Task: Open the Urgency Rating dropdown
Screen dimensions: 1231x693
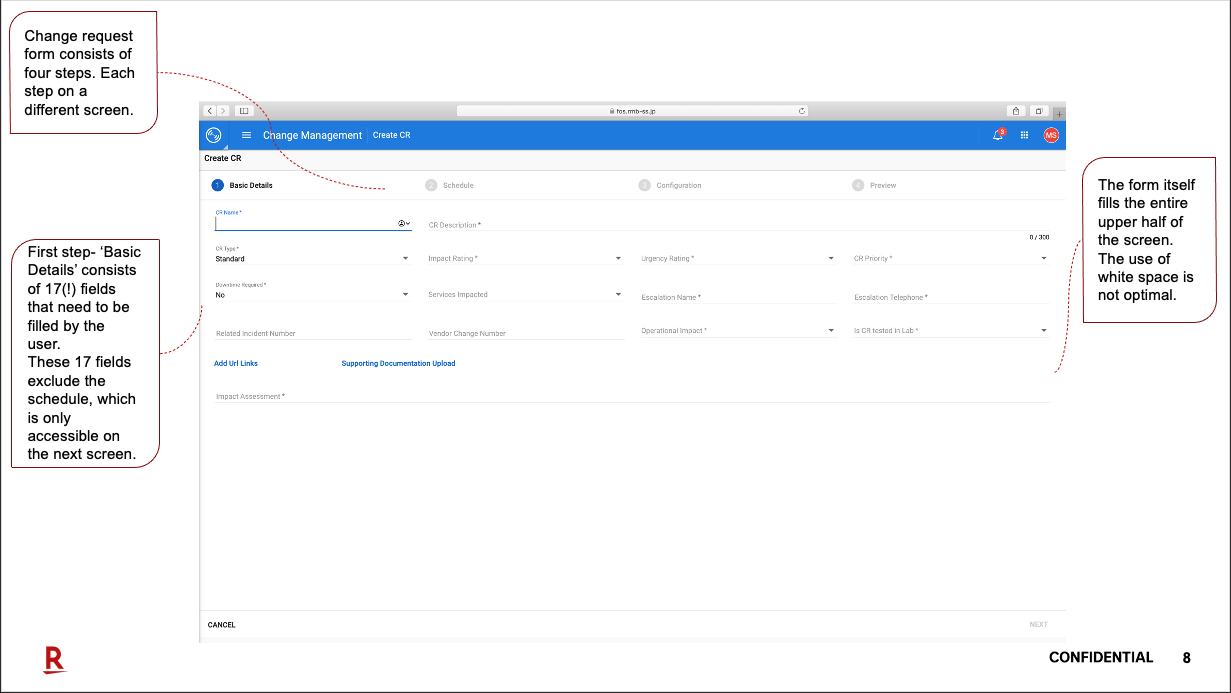Action: tap(738, 258)
